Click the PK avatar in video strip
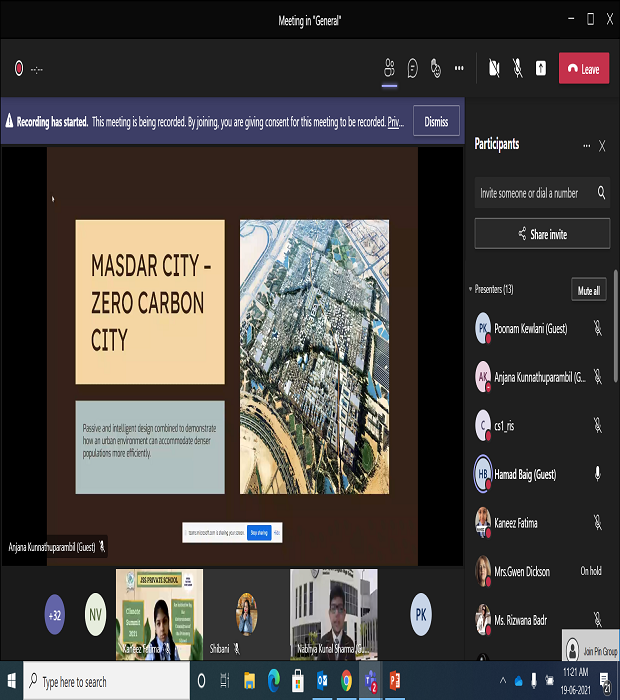Screen dimensions: 620x700 421,615
